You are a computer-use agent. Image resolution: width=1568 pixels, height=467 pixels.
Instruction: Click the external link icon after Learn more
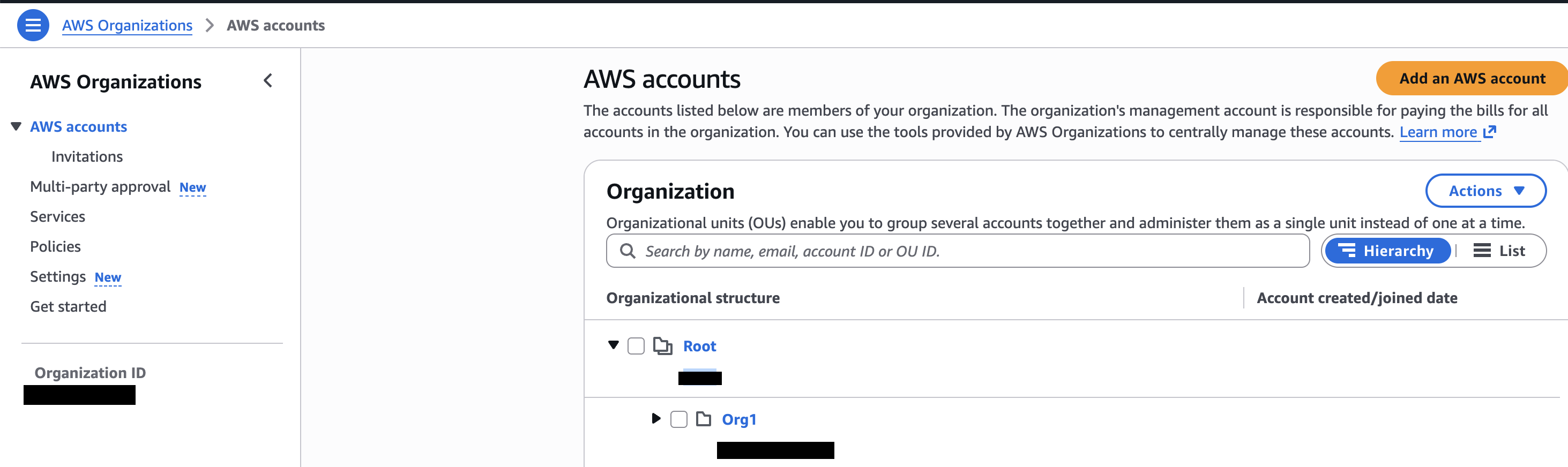(1489, 131)
